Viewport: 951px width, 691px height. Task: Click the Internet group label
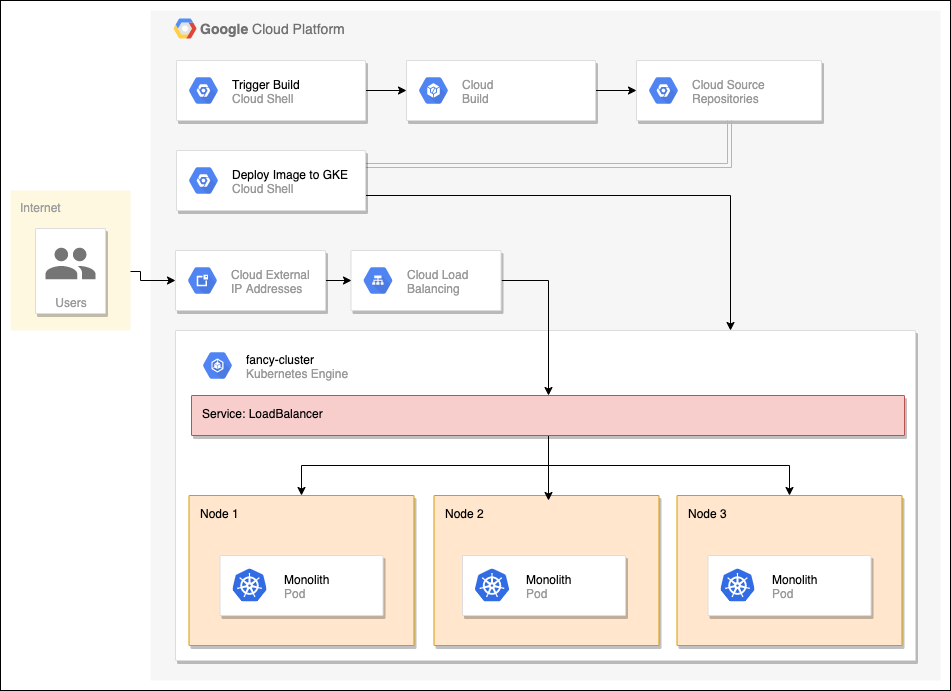(40, 208)
